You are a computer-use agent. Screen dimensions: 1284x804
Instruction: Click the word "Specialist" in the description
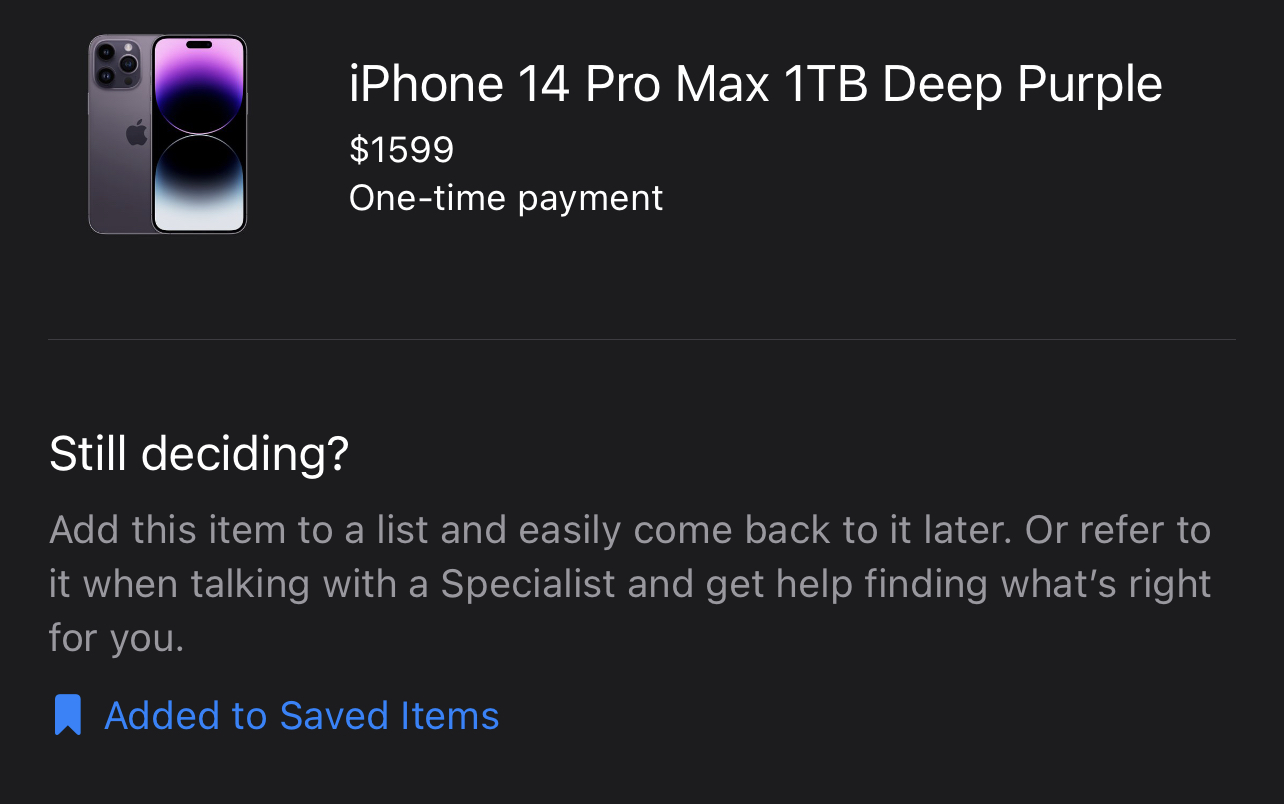528,584
